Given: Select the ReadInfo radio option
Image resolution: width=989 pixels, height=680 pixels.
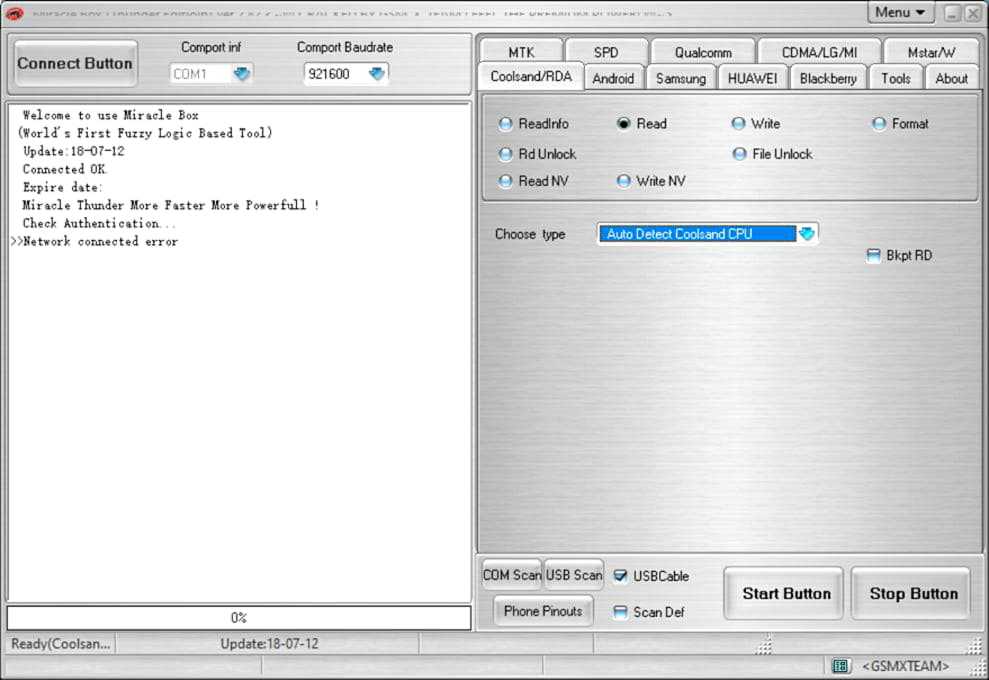Looking at the screenshot, I should pos(506,124).
